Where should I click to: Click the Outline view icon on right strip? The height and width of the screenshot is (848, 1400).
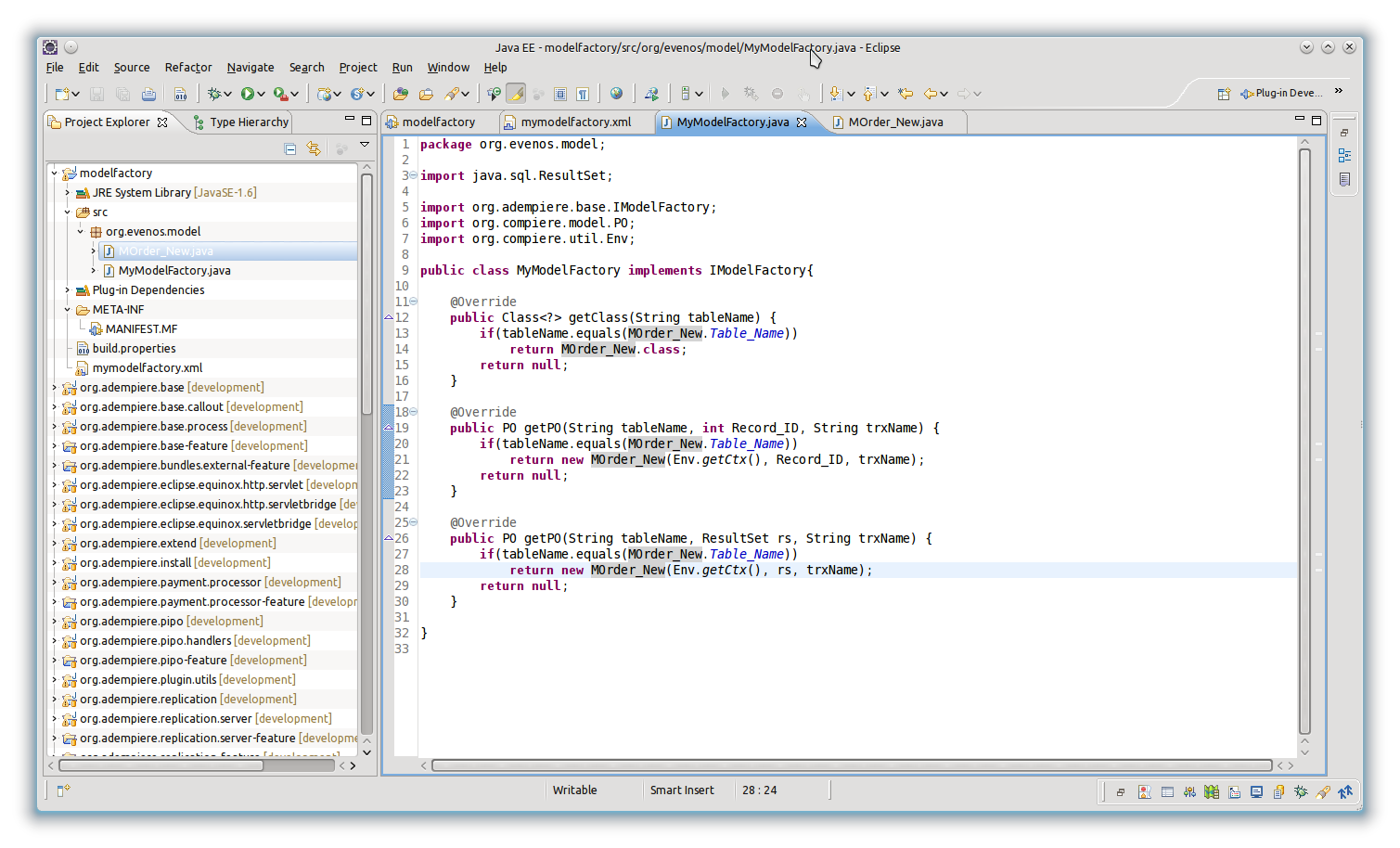1344,156
